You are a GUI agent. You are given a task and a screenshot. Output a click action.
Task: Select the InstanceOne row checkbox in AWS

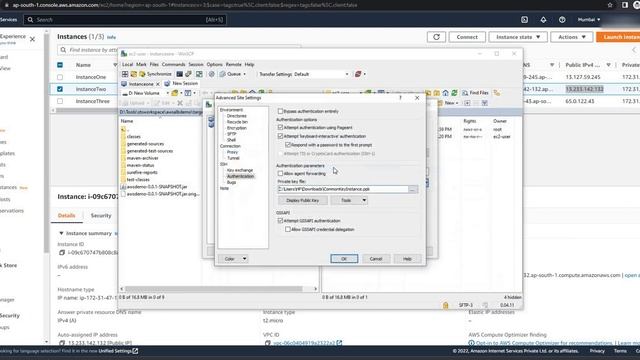point(60,77)
